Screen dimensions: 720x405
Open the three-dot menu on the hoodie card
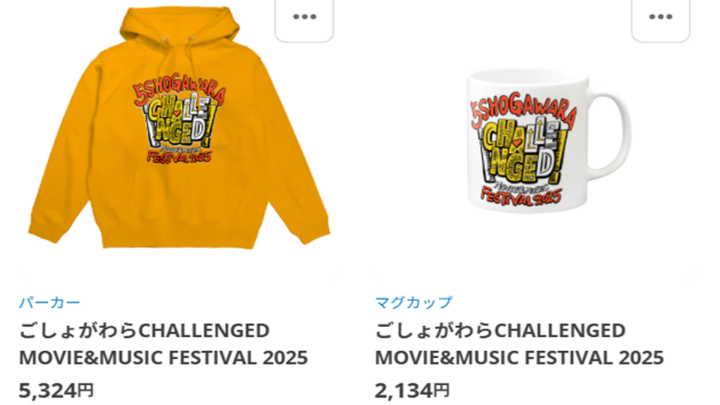coord(304,17)
